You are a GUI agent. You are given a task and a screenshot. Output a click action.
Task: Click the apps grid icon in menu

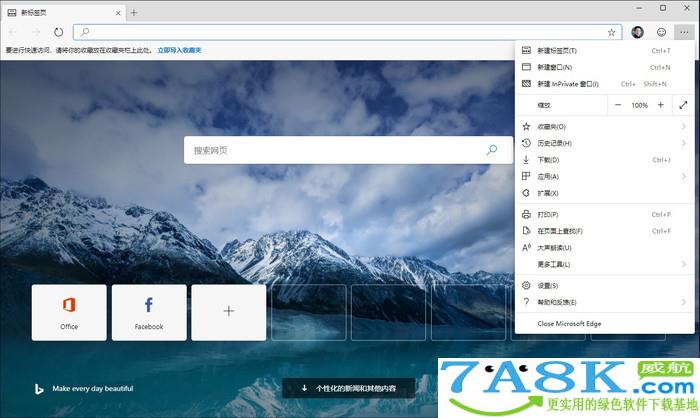click(526, 176)
